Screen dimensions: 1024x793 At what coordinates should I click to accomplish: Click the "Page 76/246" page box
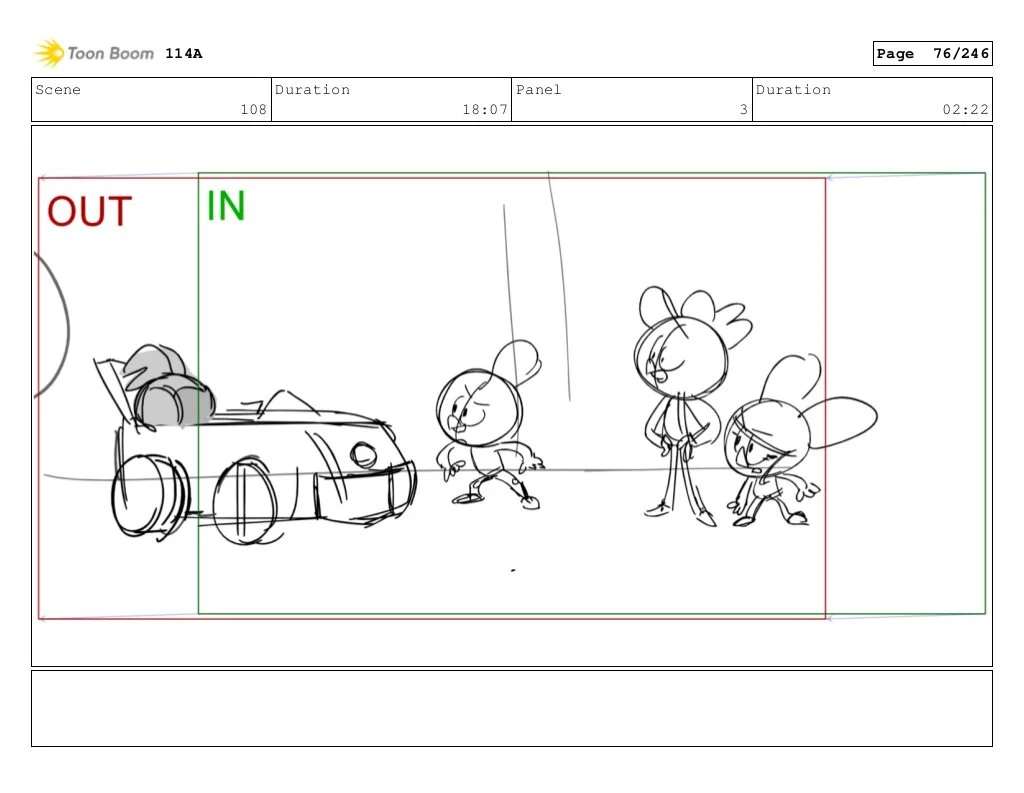932,54
